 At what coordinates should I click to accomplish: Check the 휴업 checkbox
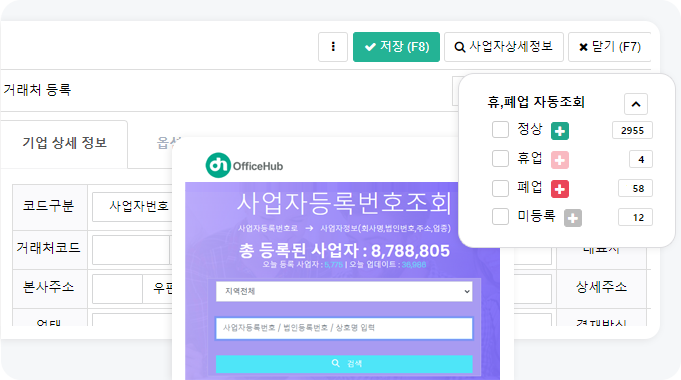pyautogui.click(x=500, y=159)
